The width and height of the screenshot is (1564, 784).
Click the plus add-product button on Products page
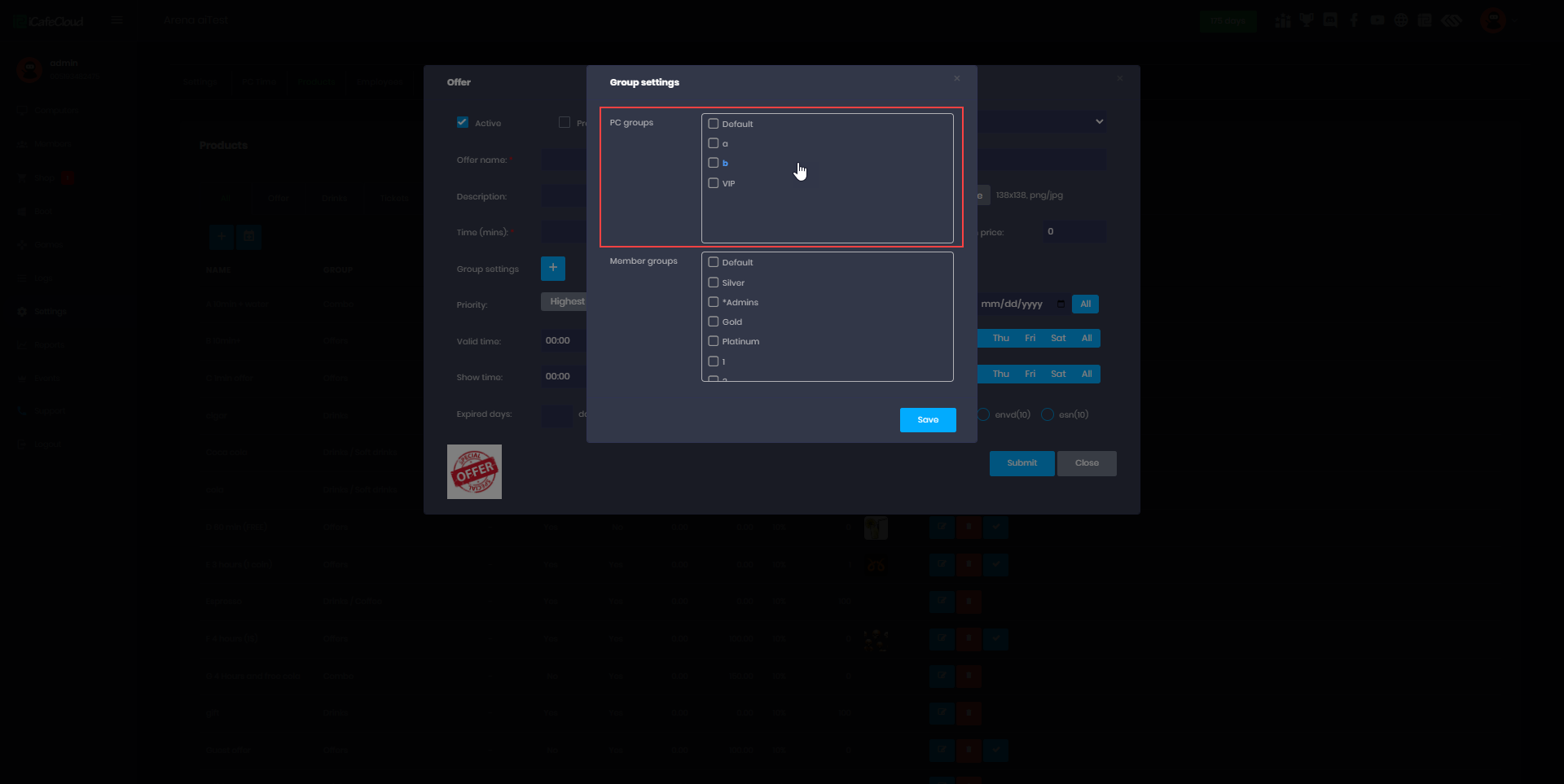[x=221, y=237]
